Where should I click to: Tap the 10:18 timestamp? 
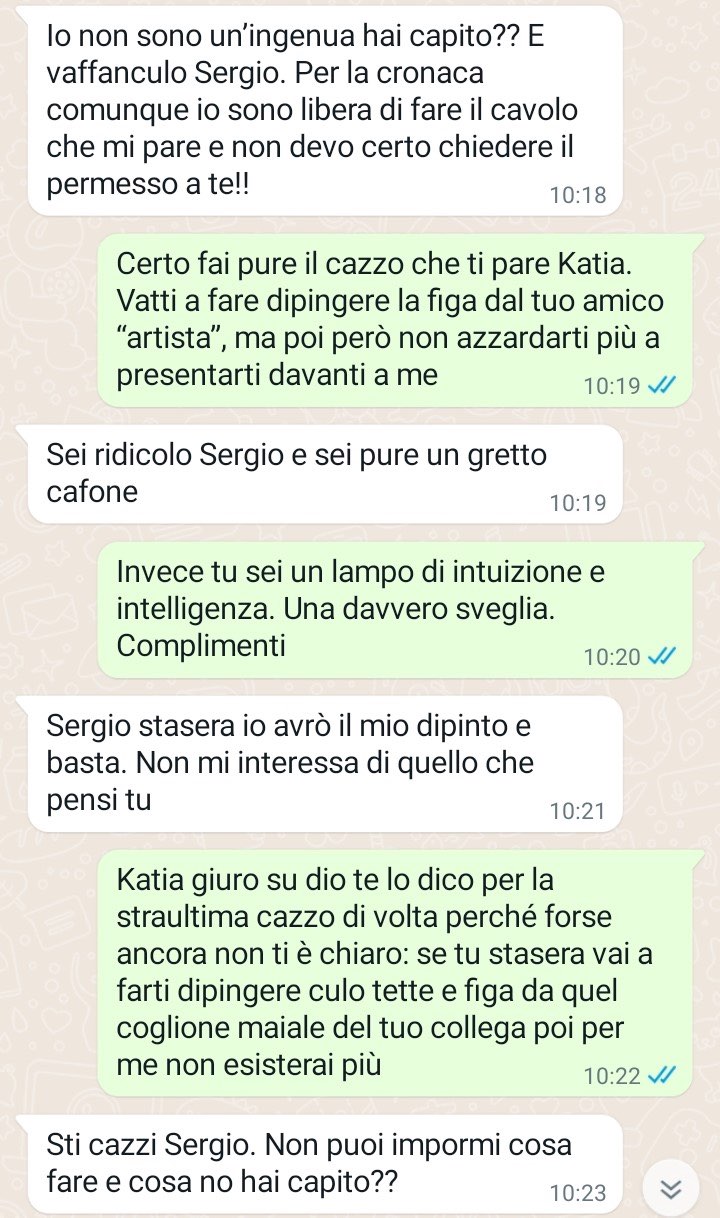[x=578, y=196]
